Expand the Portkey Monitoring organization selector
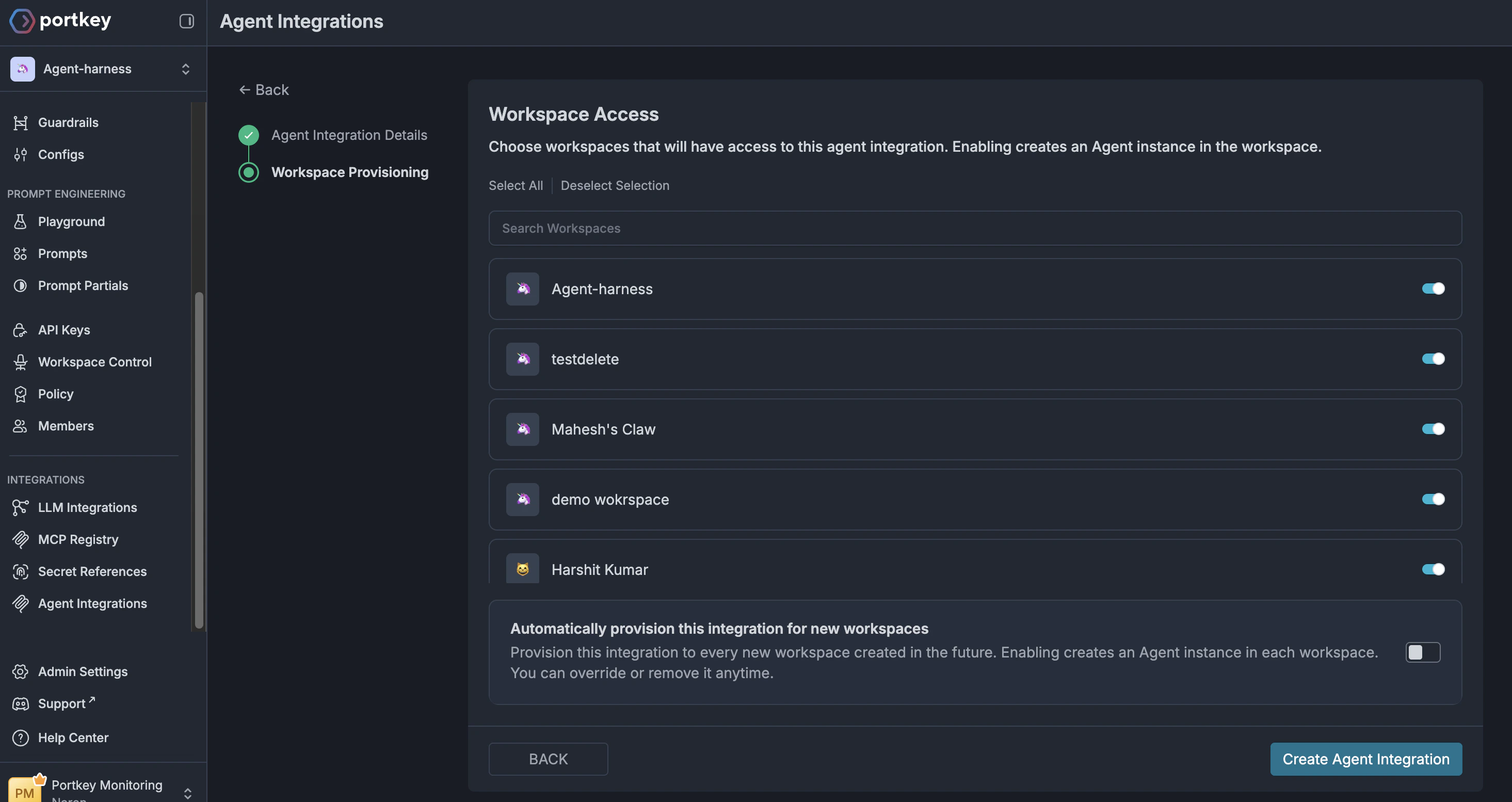 (187, 793)
